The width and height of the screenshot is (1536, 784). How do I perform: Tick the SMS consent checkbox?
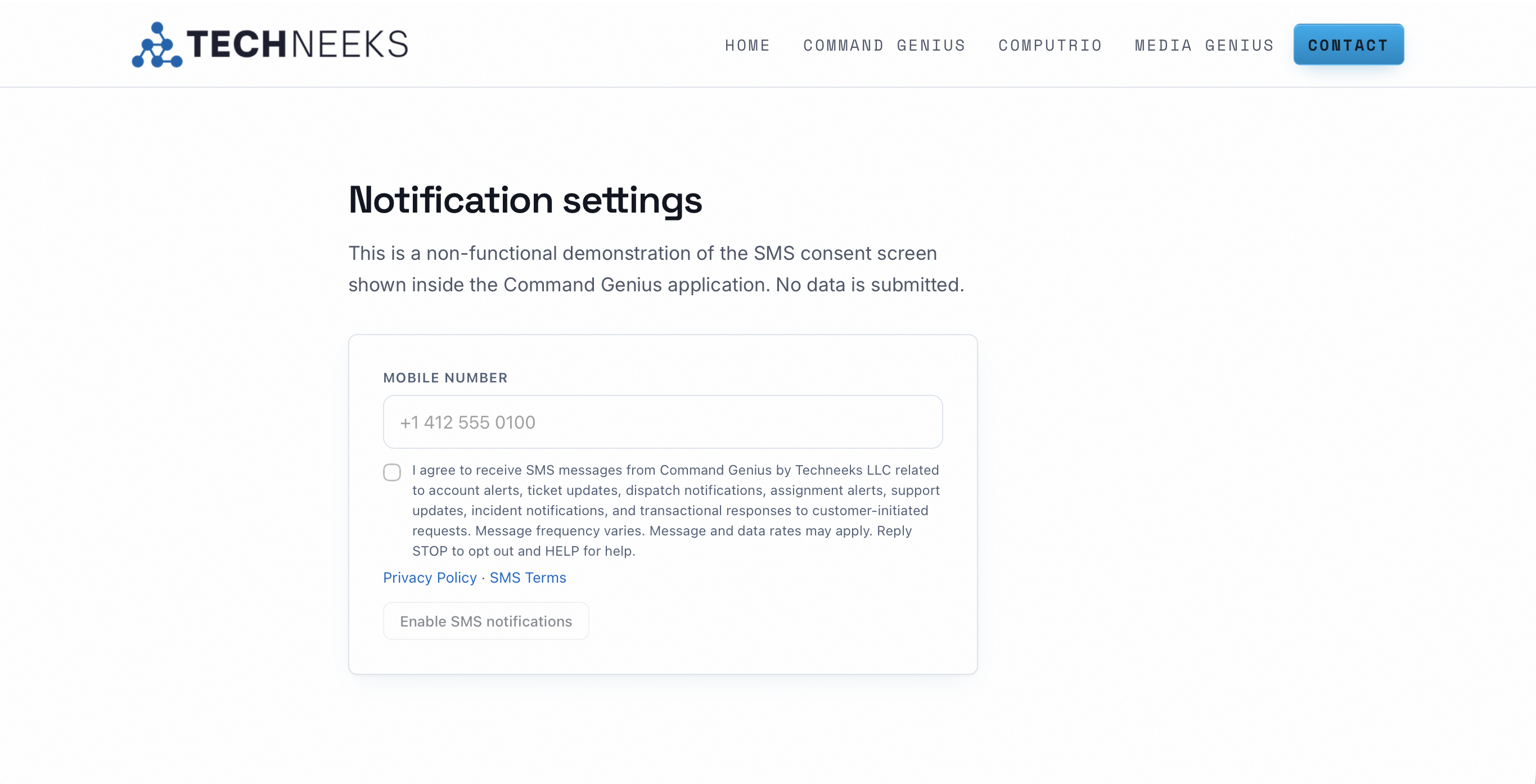pos(392,472)
